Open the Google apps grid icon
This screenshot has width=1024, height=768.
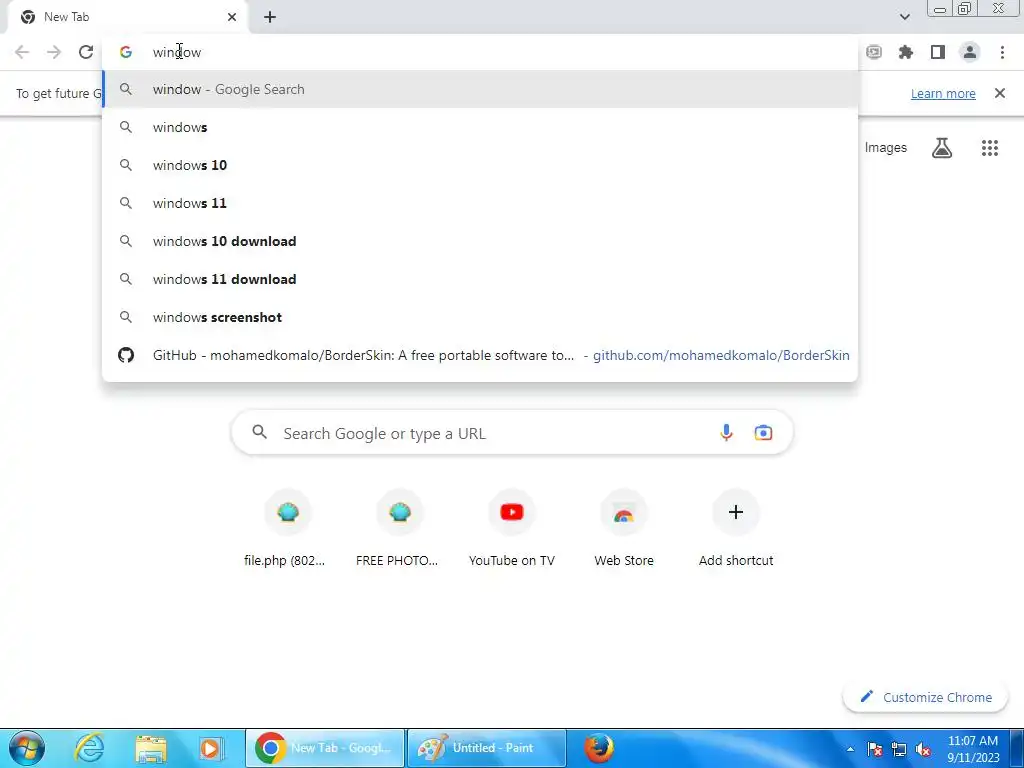pyautogui.click(x=990, y=148)
